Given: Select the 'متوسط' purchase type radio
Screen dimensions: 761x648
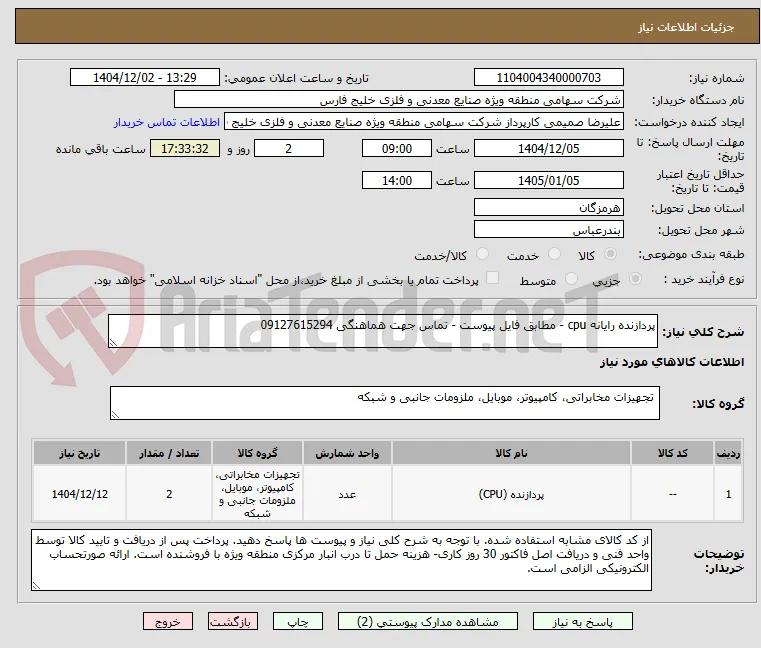Looking at the screenshot, I should [572, 279].
